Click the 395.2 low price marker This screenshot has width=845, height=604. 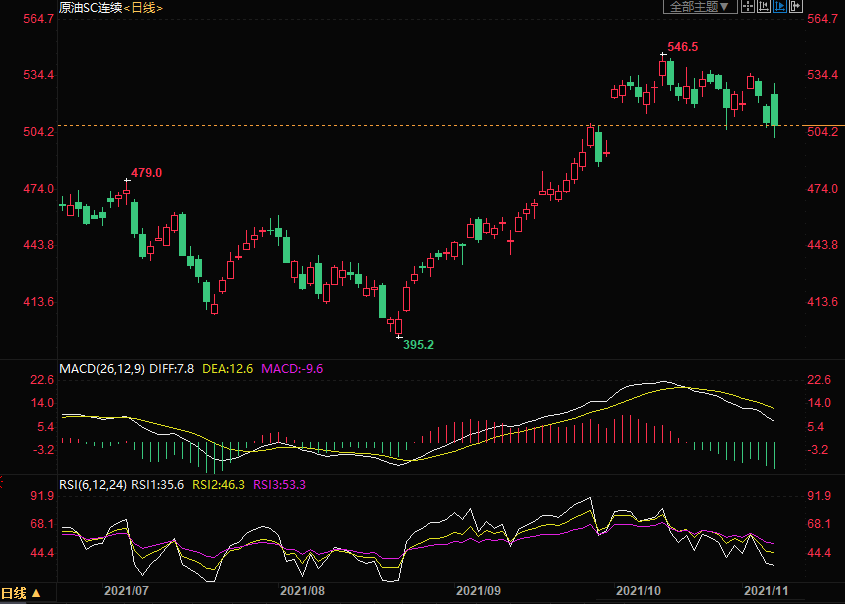pyautogui.click(x=418, y=344)
